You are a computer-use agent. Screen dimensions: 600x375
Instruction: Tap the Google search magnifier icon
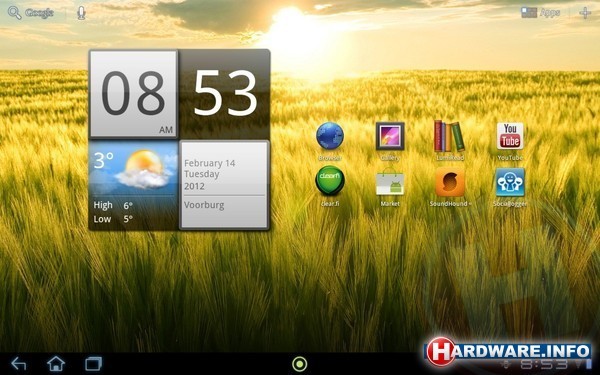(x=15, y=13)
